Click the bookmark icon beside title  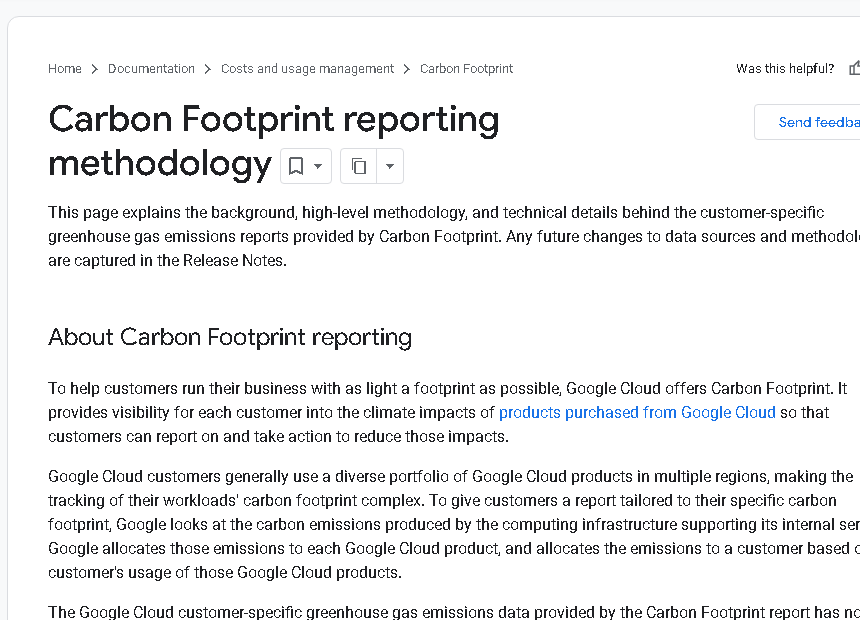click(x=296, y=166)
